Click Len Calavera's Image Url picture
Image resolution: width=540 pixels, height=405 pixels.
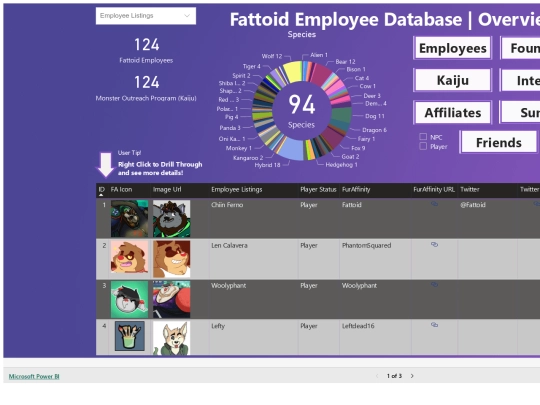[x=172, y=259]
